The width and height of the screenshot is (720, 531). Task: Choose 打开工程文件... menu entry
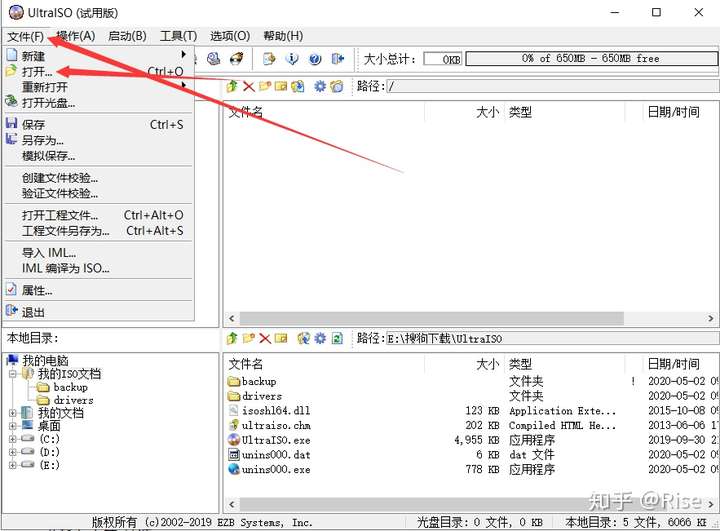pyautogui.click(x=98, y=215)
